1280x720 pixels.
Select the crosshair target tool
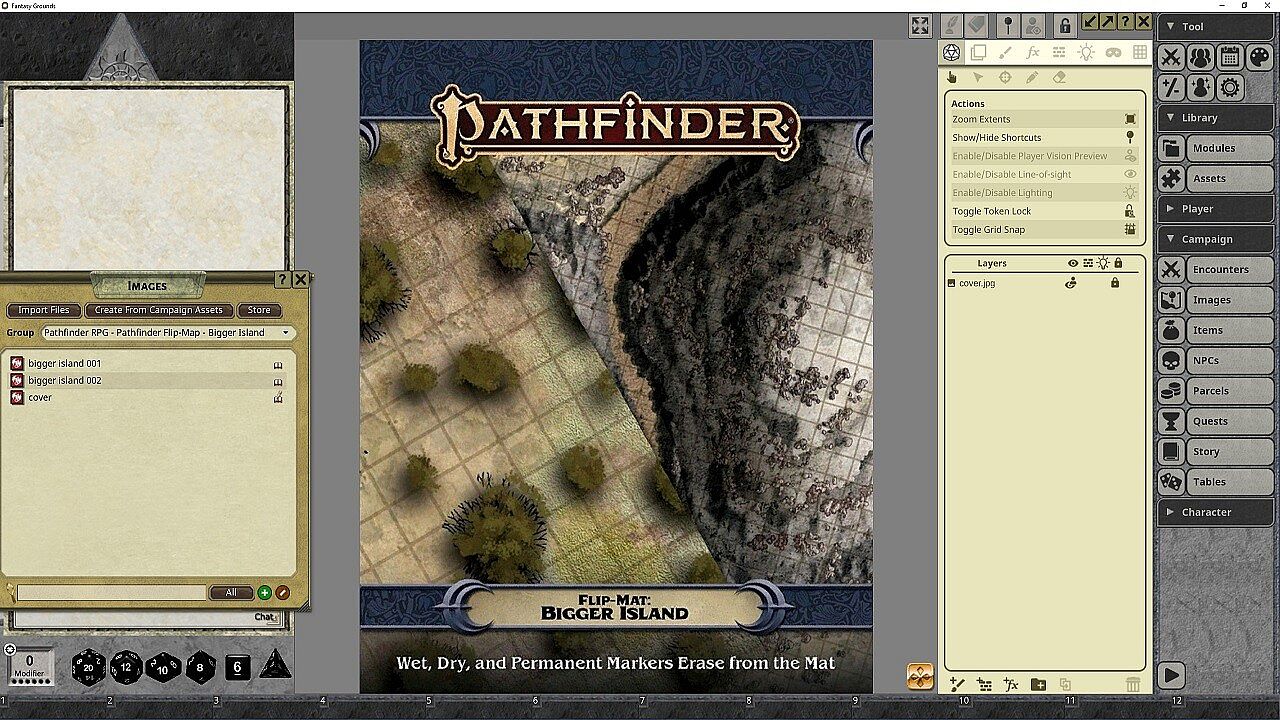1005,77
